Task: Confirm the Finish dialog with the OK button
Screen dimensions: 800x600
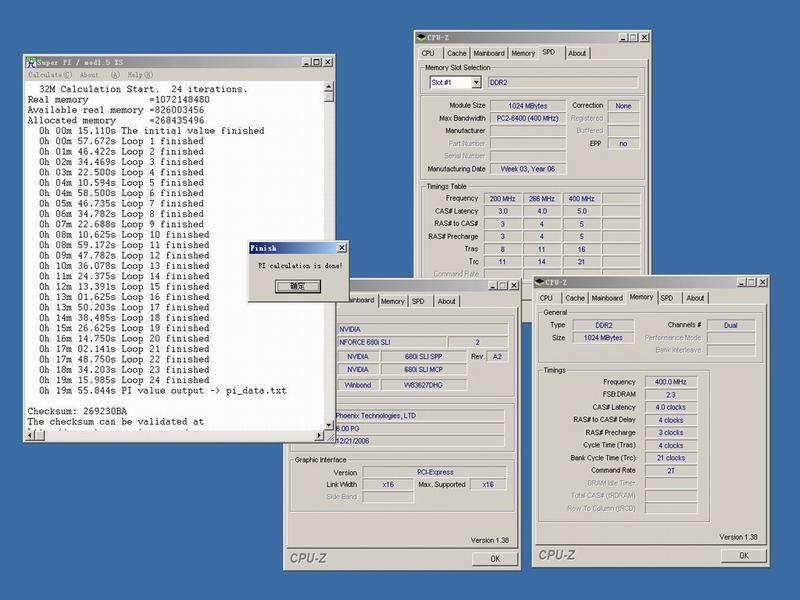Action: tap(298, 286)
